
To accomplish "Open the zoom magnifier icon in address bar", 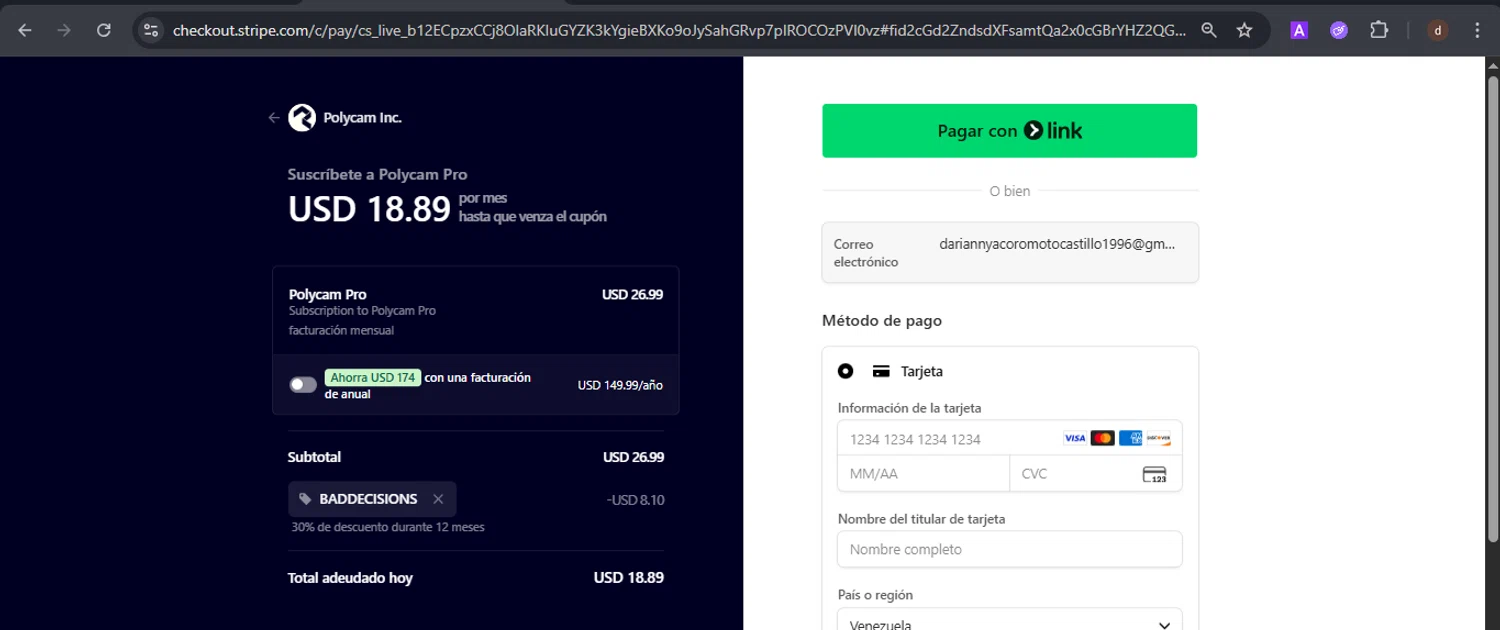I will 1209,30.
